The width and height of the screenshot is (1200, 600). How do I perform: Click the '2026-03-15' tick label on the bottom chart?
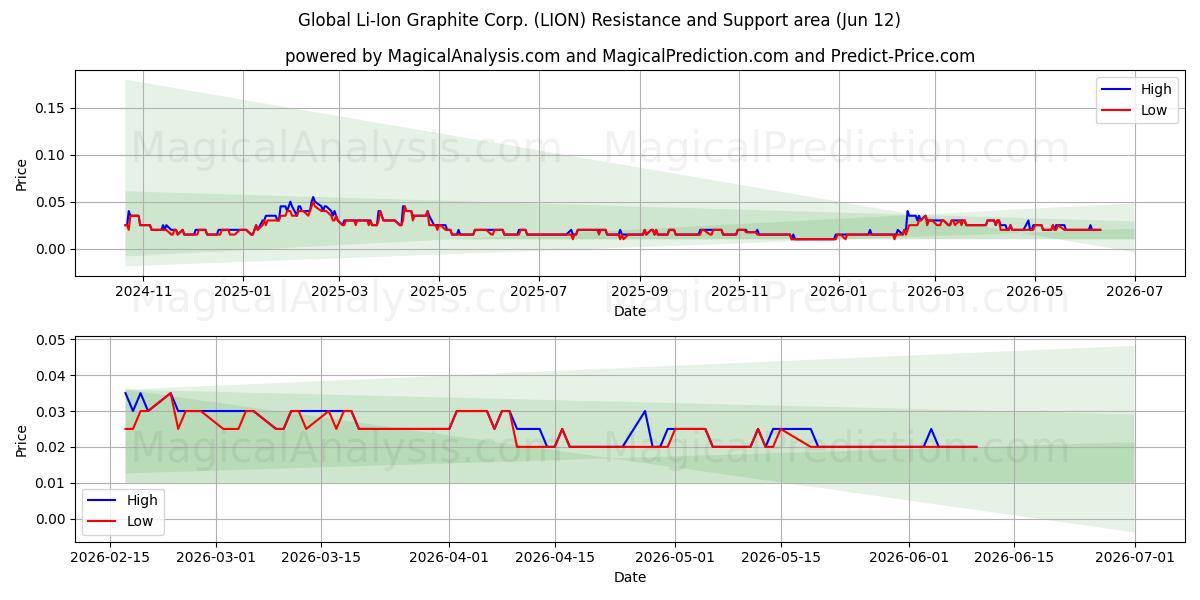(321, 557)
